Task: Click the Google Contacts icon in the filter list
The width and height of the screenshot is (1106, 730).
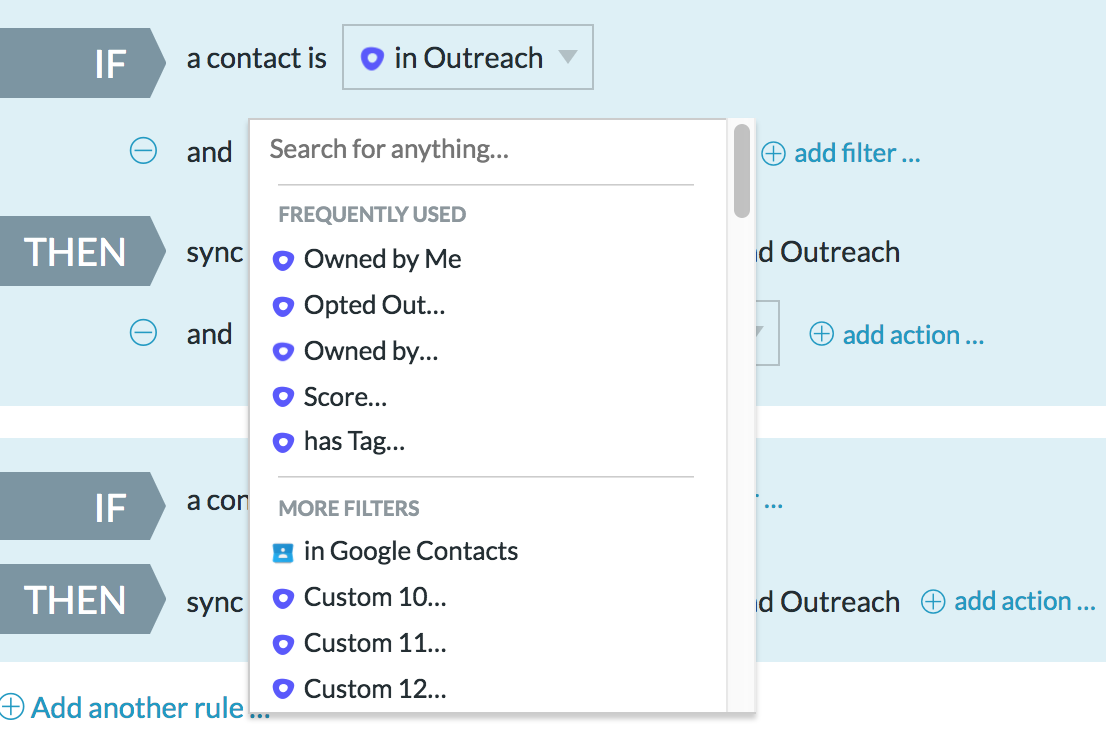Action: [283, 553]
